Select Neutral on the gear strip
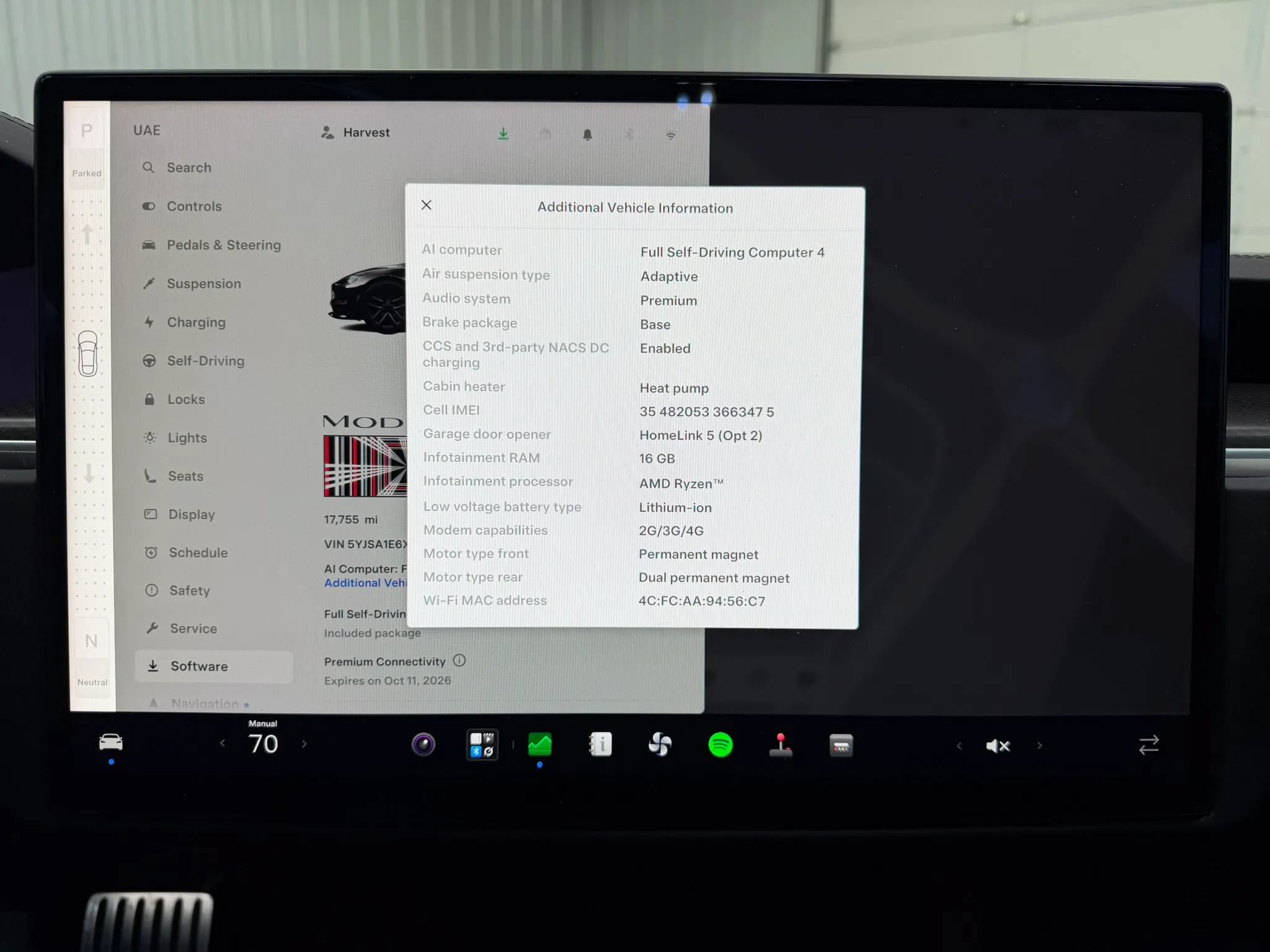This screenshot has width=1270, height=952. coord(91,641)
